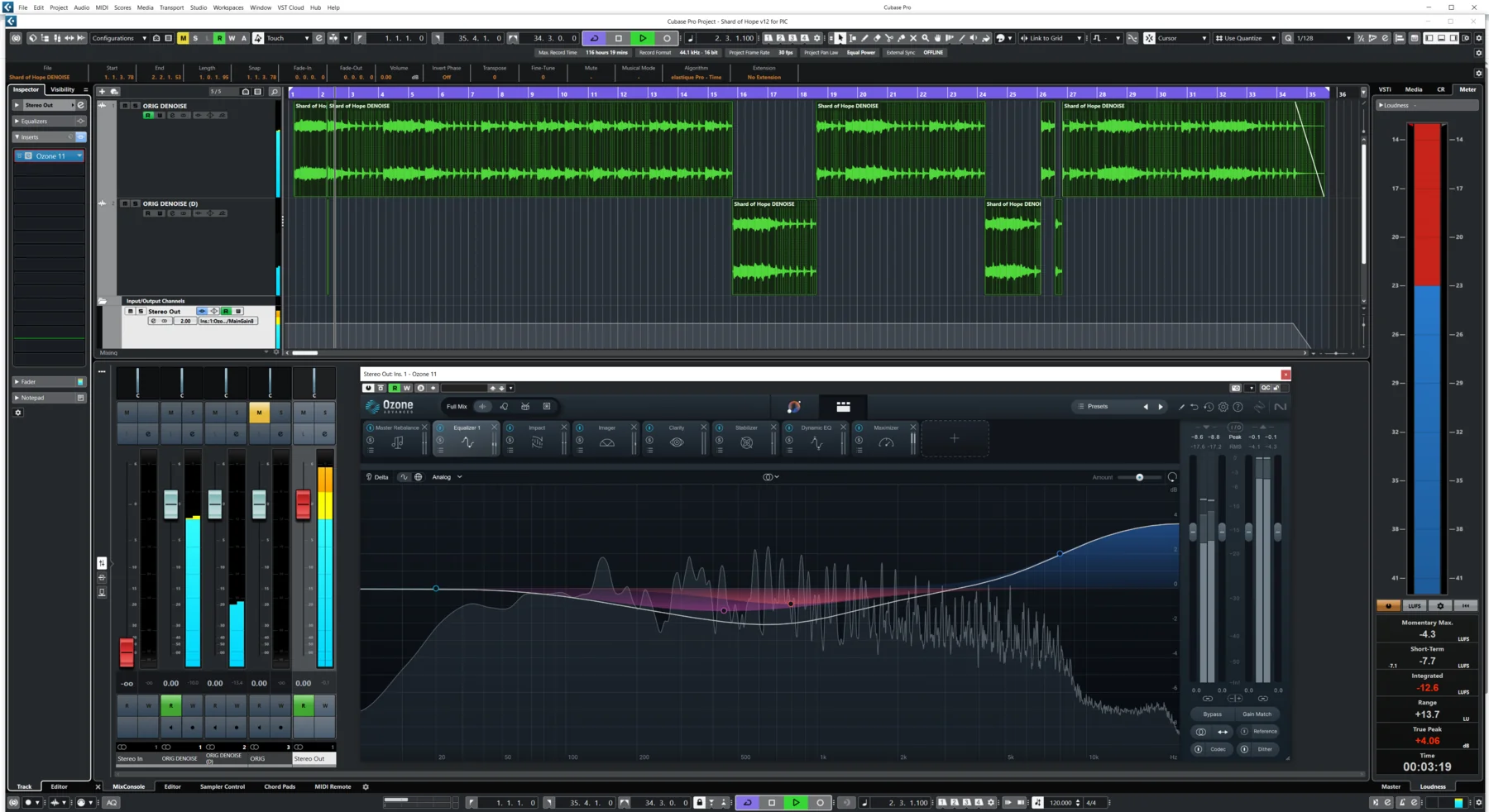
Task: Select the Imager module in Ozone
Action: [606, 438]
